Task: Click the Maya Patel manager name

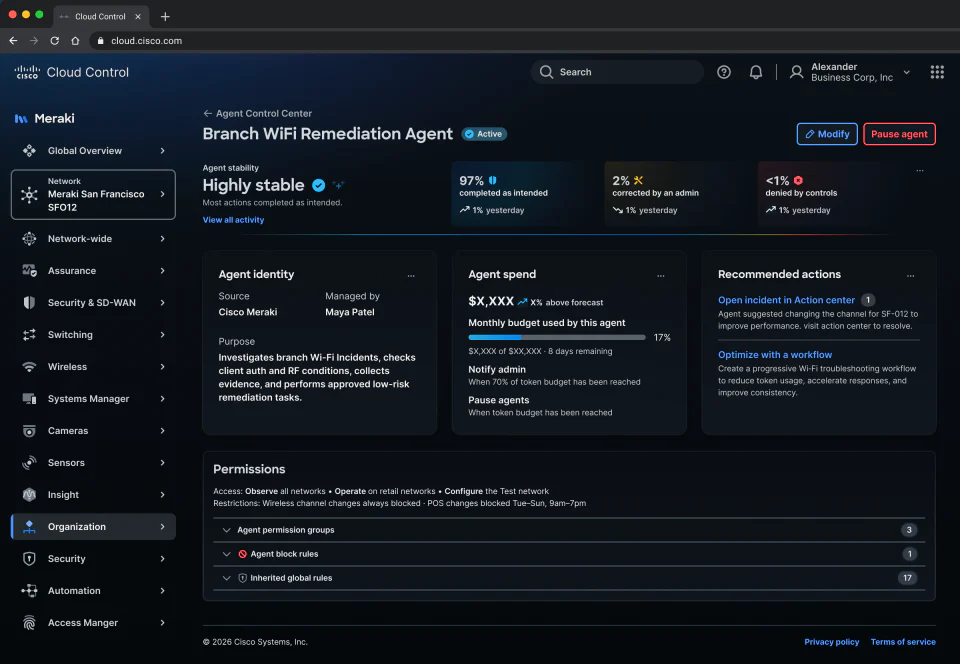Action: pyautogui.click(x=350, y=312)
